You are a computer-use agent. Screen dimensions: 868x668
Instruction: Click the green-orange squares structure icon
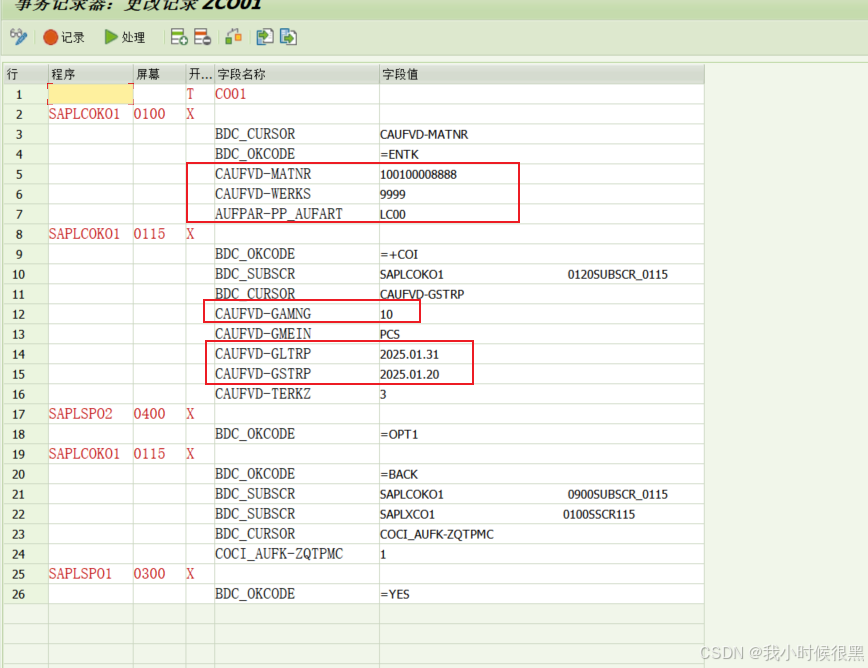(234, 37)
